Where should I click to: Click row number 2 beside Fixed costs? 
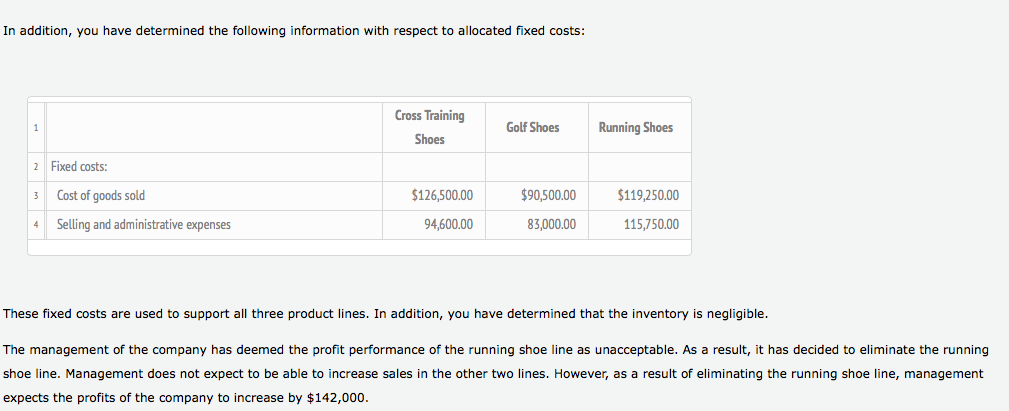click(x=35, y=167)
